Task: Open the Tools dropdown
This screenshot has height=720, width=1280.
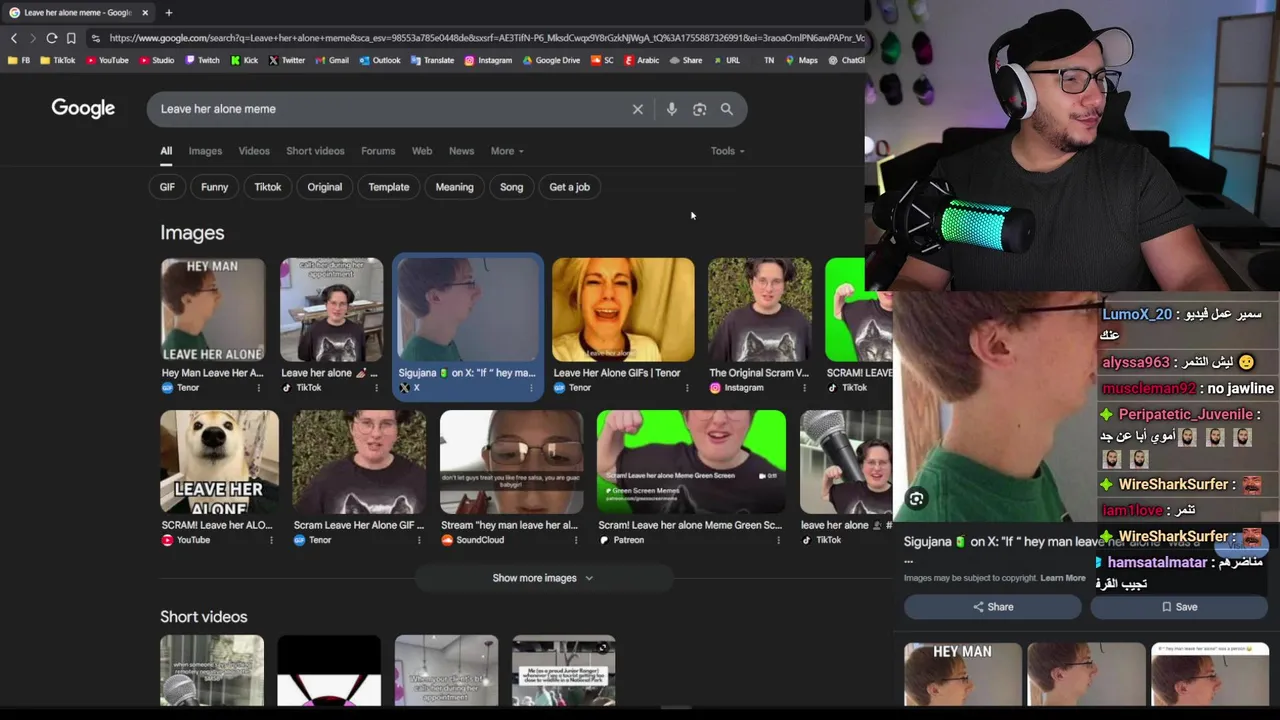Action: tap(728, 151)
